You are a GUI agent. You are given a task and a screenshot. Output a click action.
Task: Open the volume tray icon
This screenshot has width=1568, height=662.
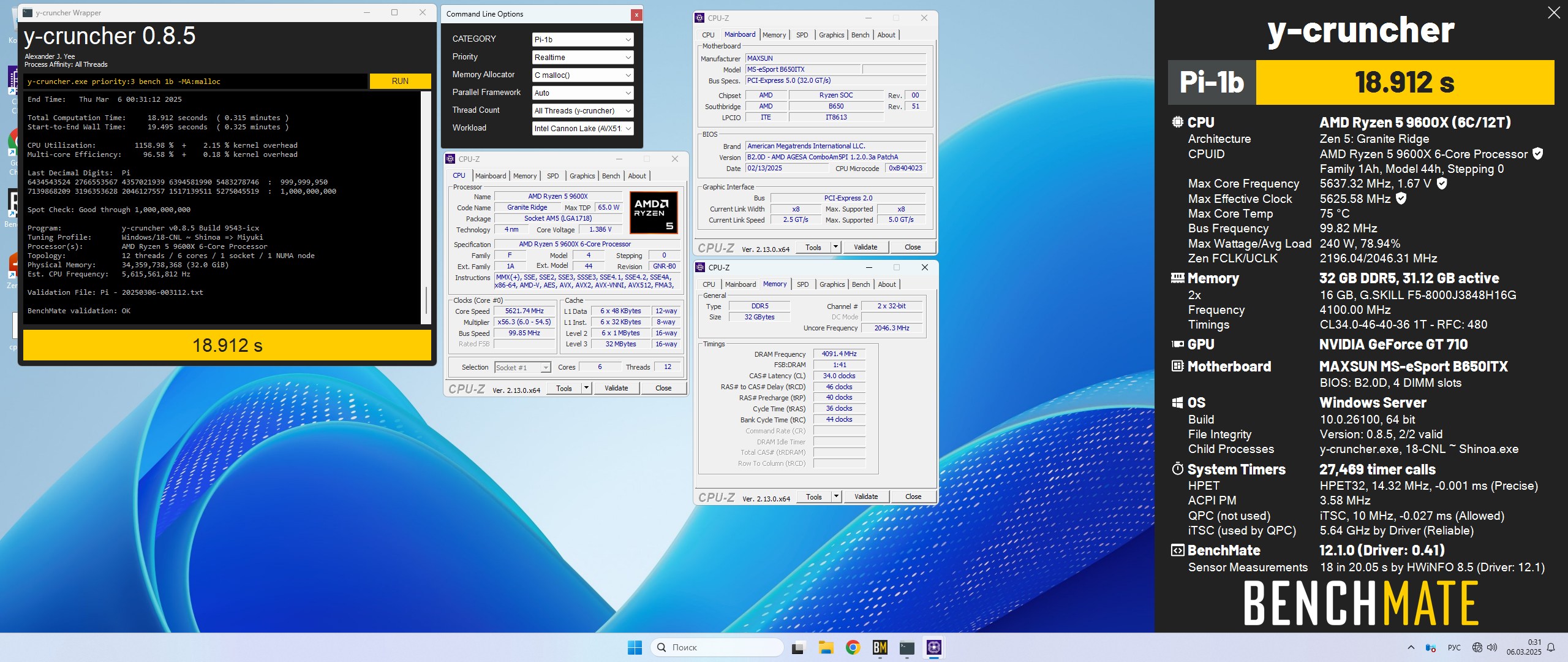[1492, 647]
